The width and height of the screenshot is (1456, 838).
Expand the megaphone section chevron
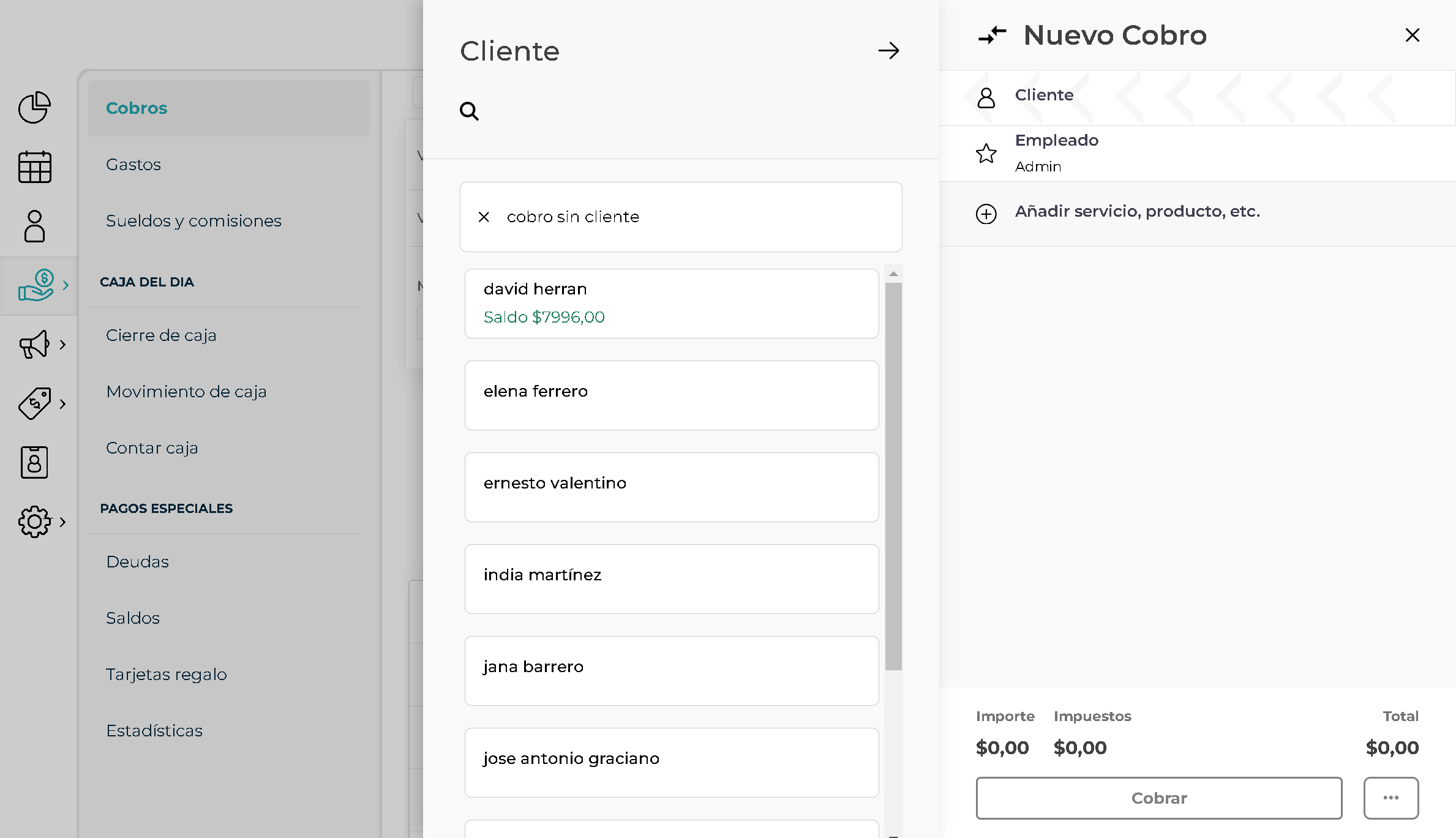62,344
